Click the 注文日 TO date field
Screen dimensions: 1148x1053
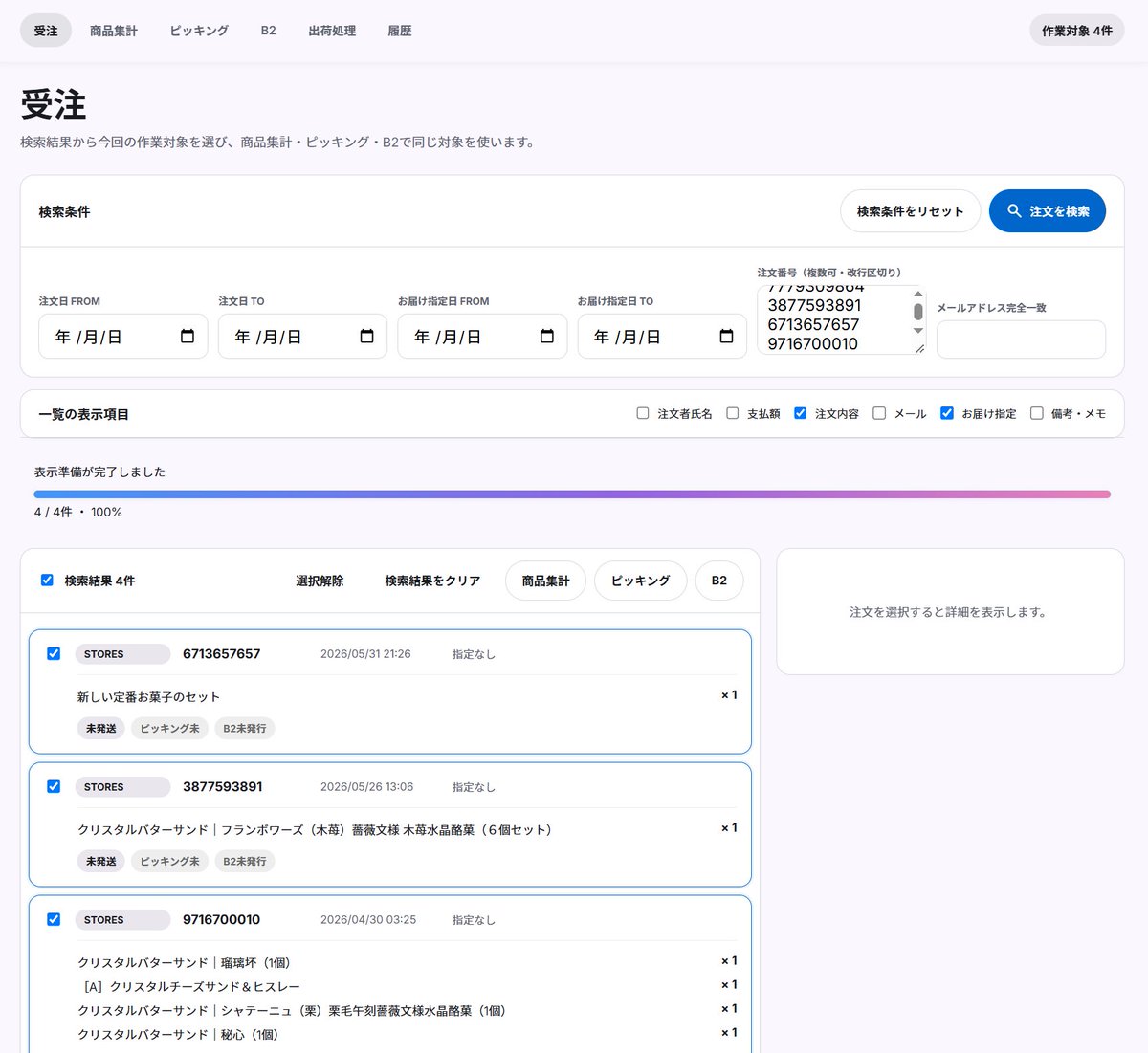302,337
